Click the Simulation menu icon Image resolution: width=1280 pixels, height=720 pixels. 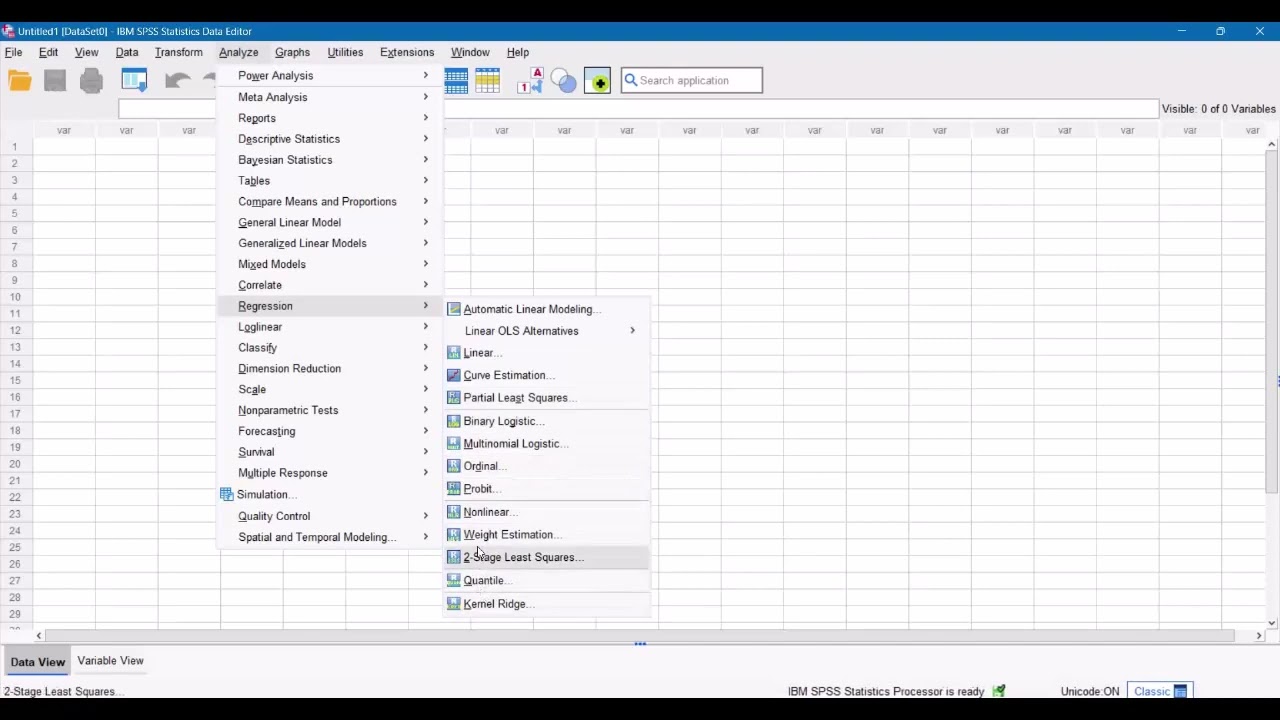[227, 494]
